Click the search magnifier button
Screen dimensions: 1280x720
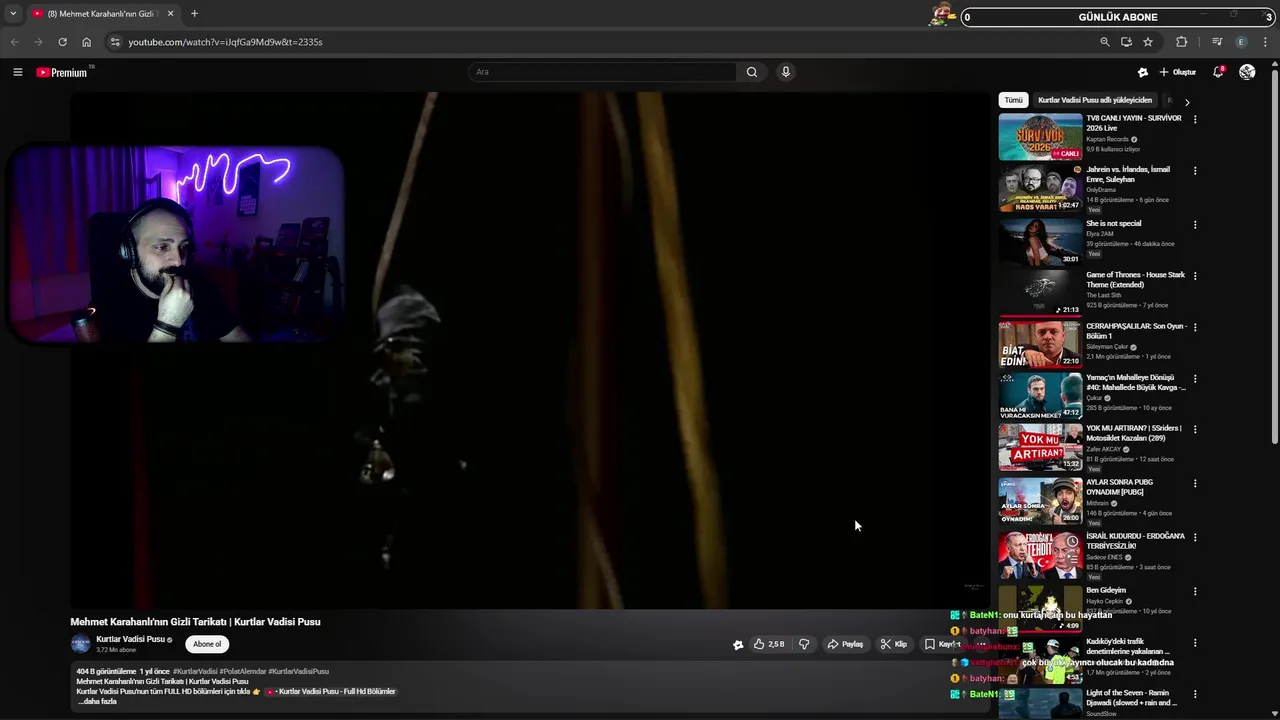click(752, 72)
